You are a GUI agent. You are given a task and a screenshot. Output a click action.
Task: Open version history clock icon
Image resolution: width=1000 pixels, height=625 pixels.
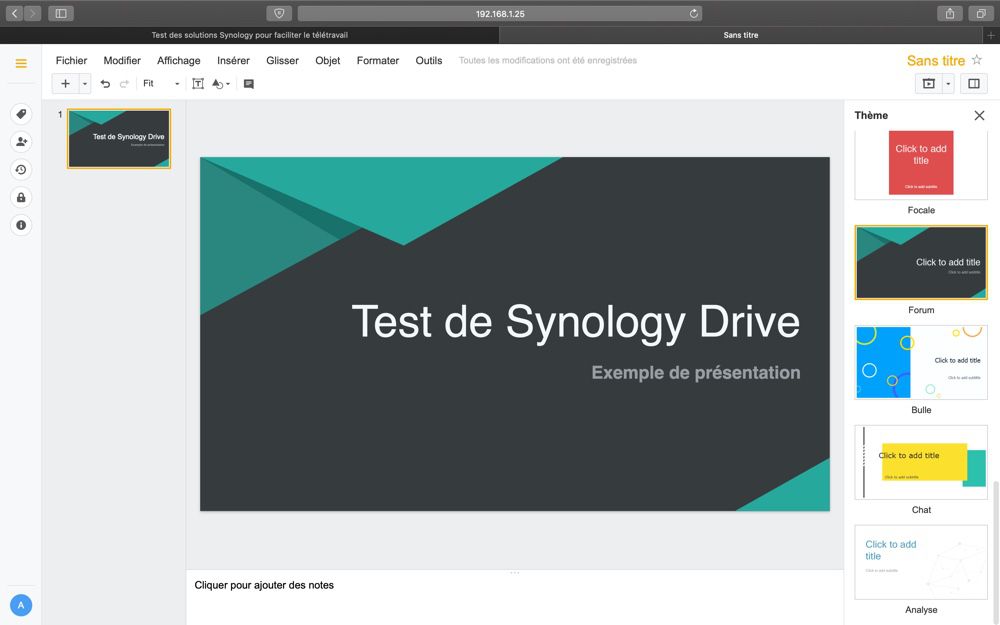[x=21, y=170]
